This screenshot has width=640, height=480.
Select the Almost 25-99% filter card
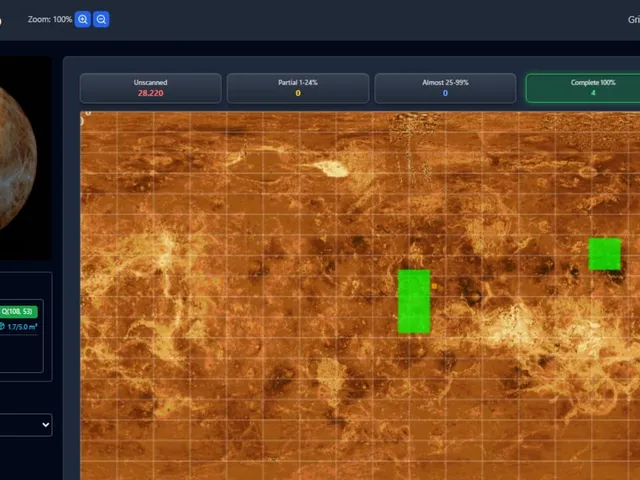tap(445, 88)
